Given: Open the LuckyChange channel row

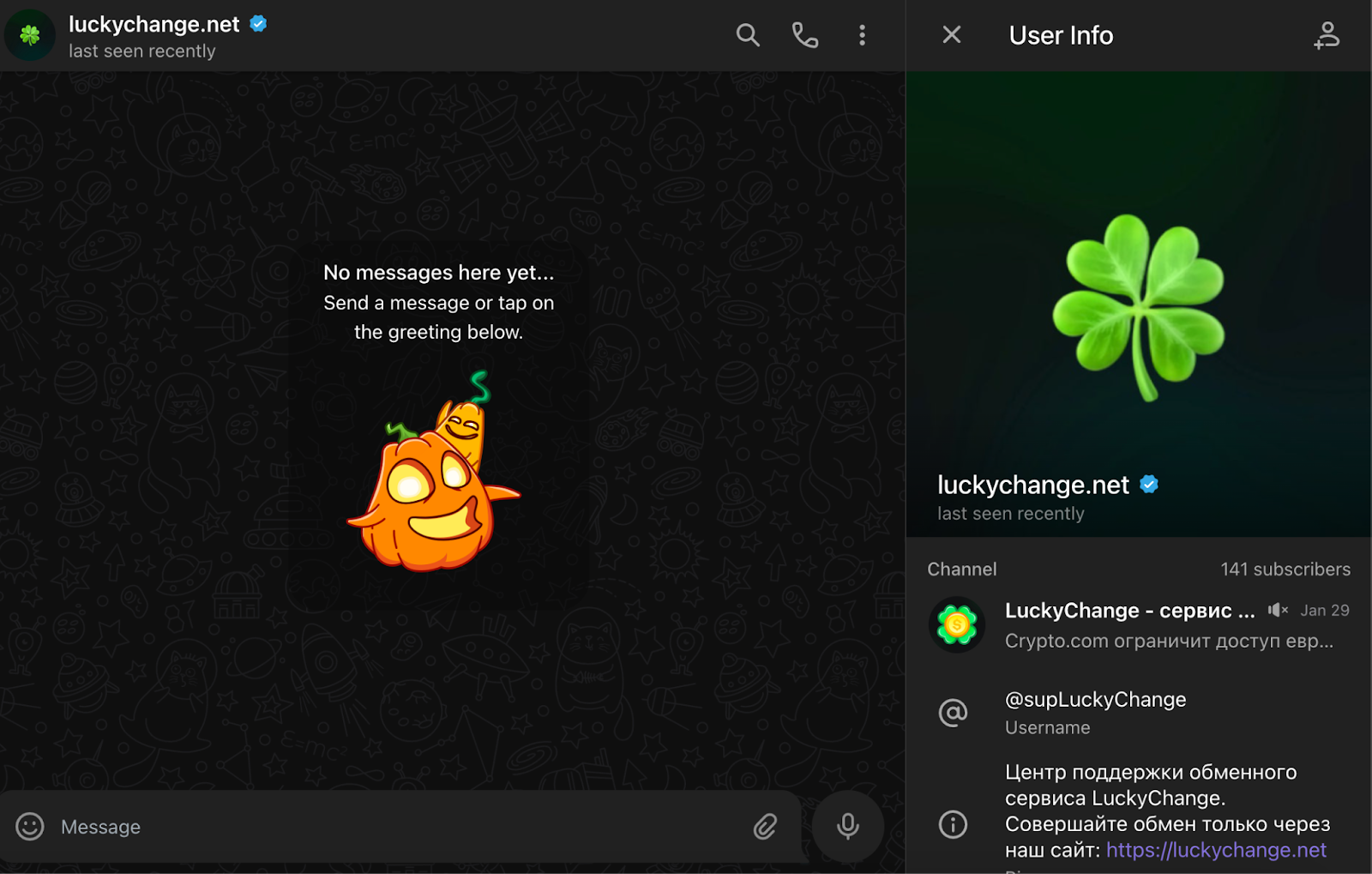Looking at the screenshot, I should pyautogui.click(x=1139, y=625).
